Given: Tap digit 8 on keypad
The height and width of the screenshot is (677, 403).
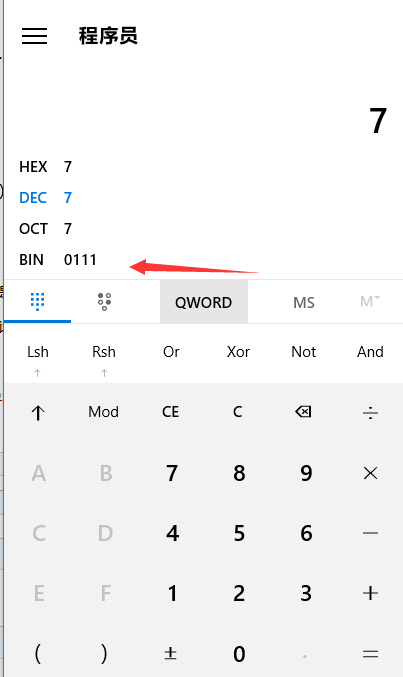Looking at the screenshot, I should (x=239, y=473).
